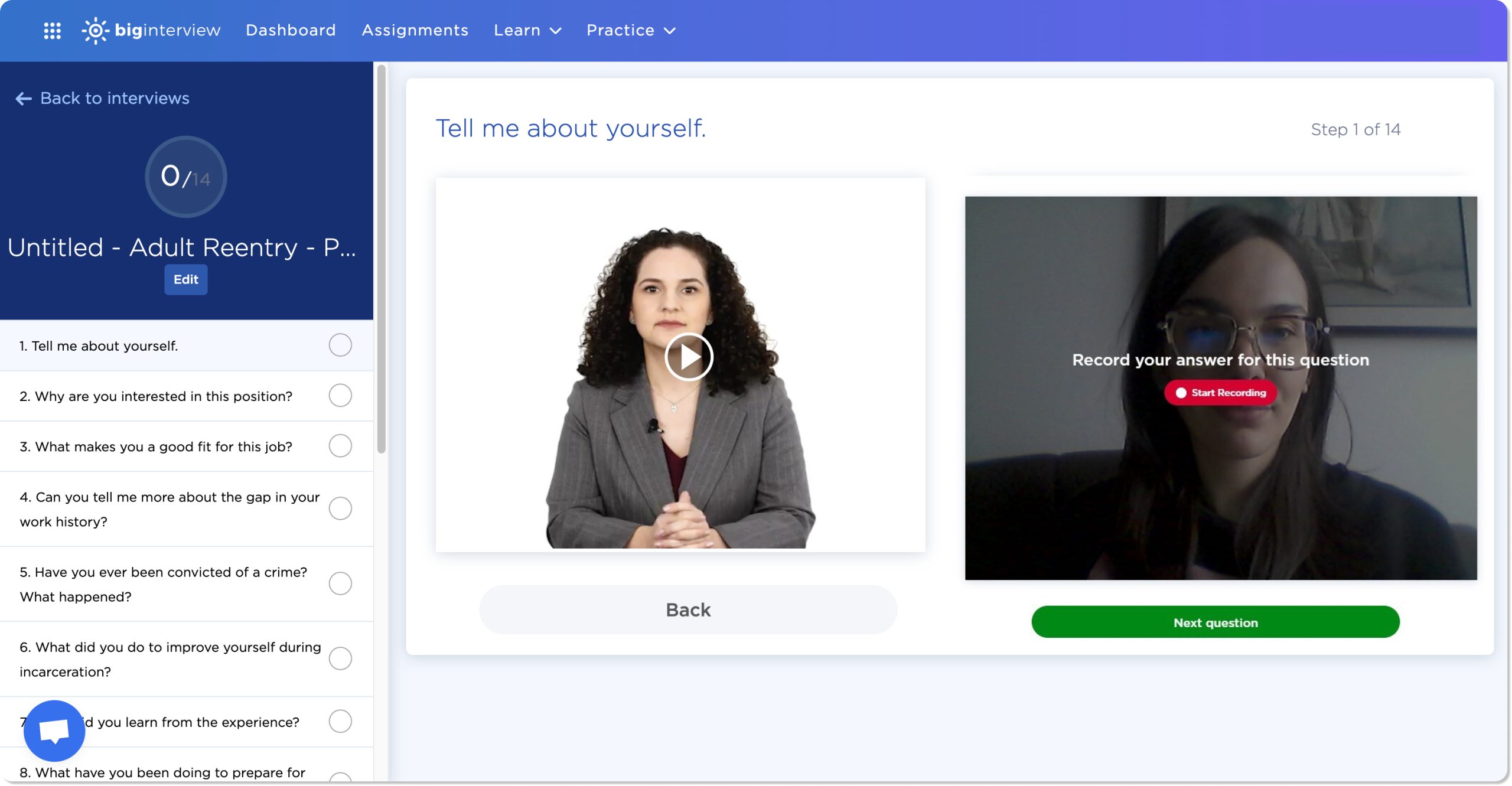The height and width of the screenshot is (786, 1512).
Task: Toggle question 7 what did you learn checkbox
Action: 340,721
